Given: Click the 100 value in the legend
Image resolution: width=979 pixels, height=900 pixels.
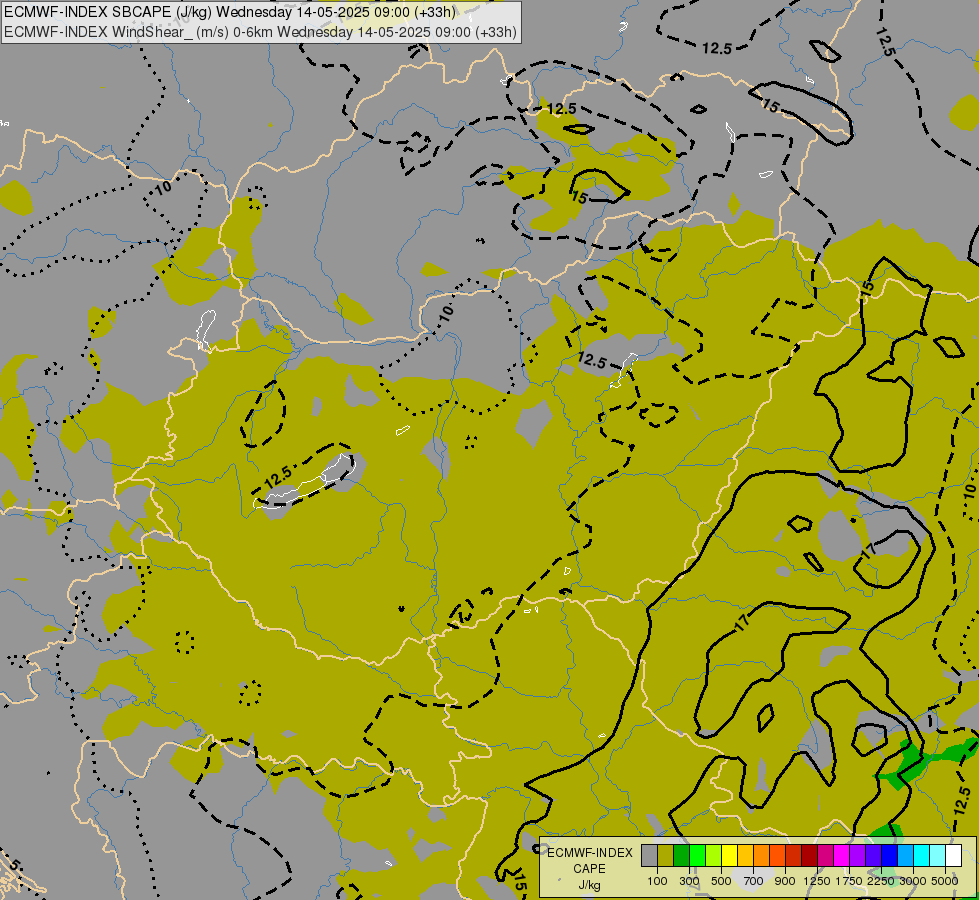Looking at the screenshot, I should [657, 881].
